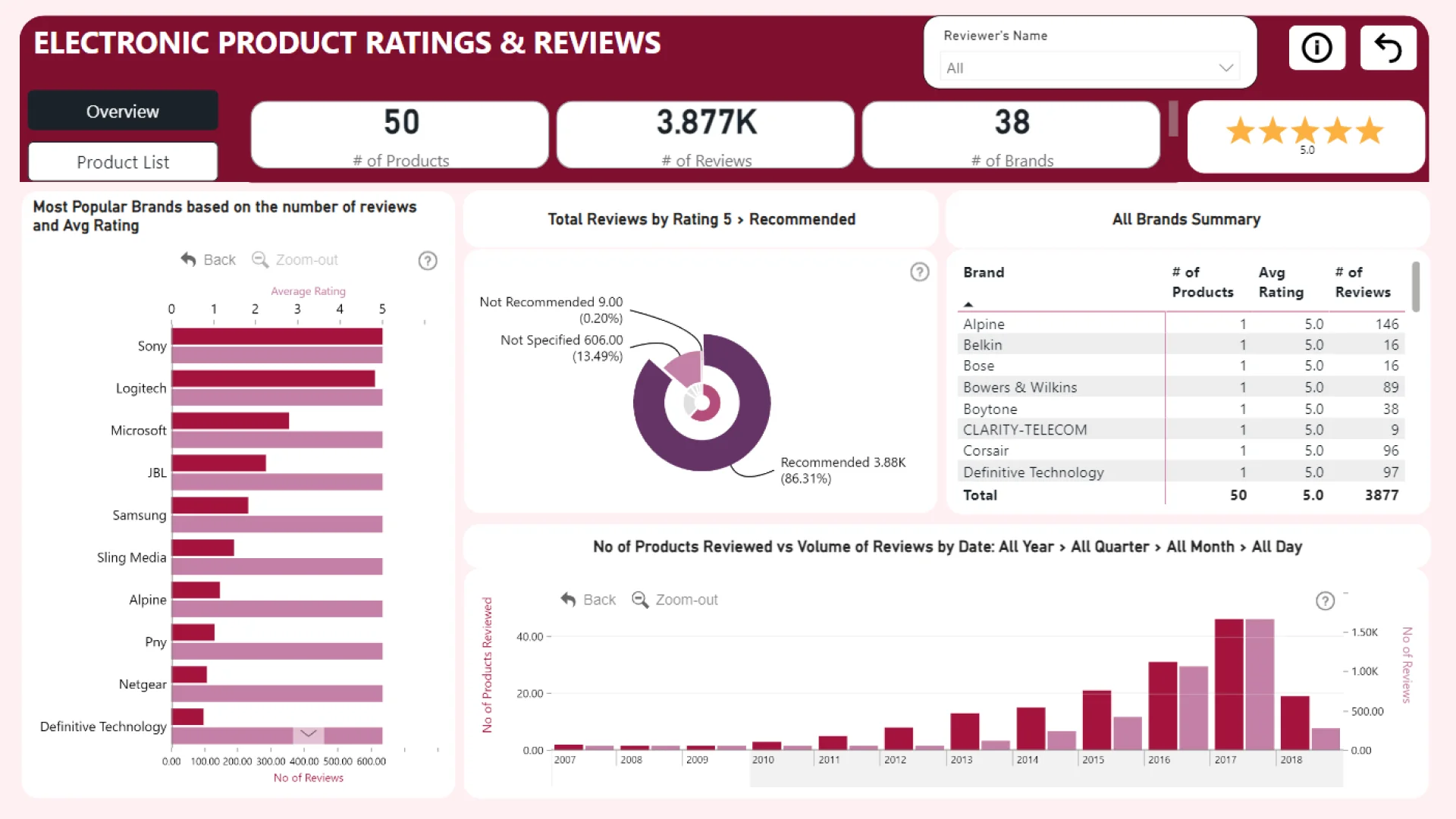1456x819 pixels.
Task: Click the Total row value 3877
Action: [1381, 495]
